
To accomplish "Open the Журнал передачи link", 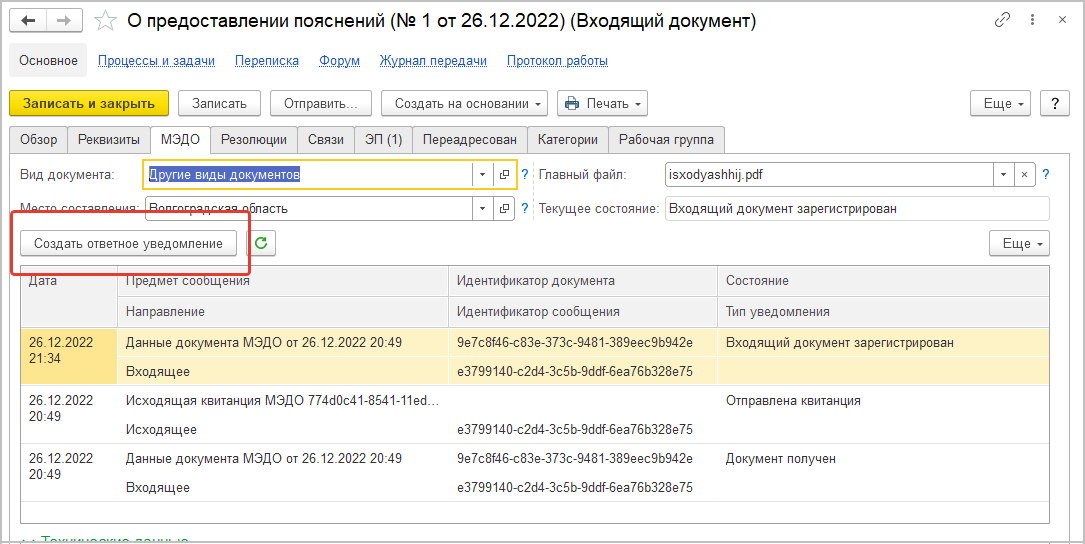I will [x=433, y=61].
